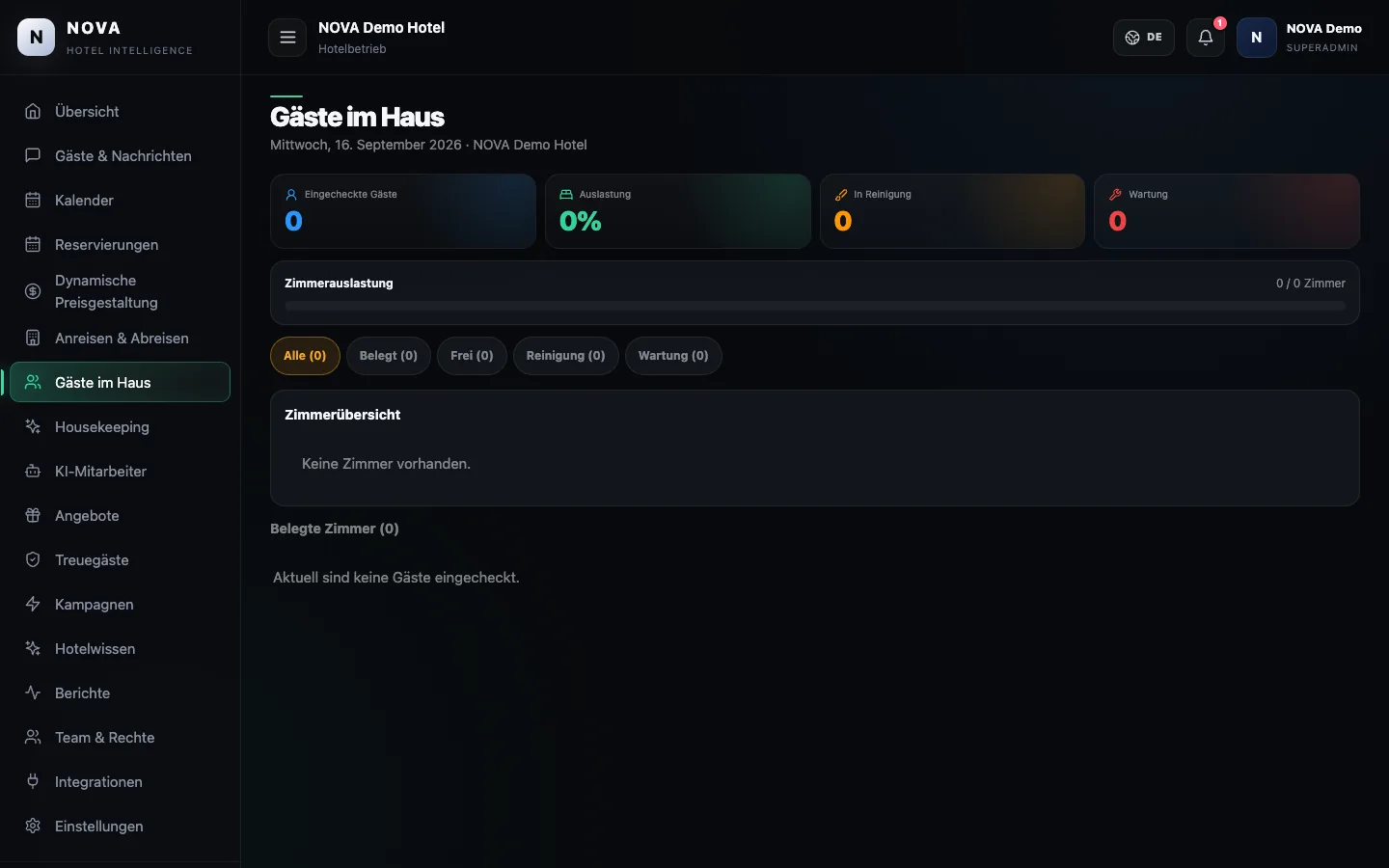Select the Frei (0) filter chip

(472, 356)
